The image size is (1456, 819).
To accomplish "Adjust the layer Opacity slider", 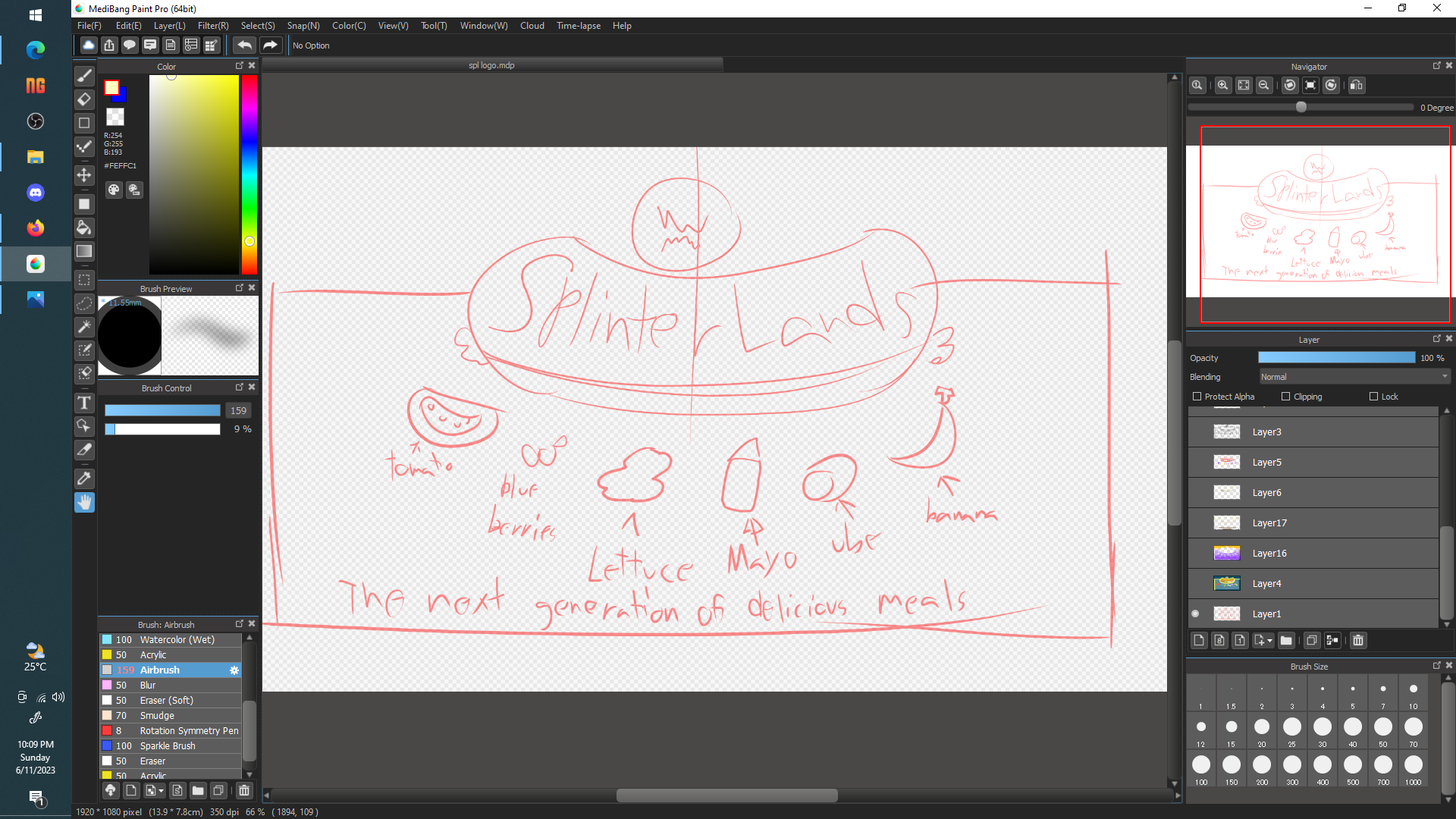I will pyautogui.click(x=1336, y=358).
